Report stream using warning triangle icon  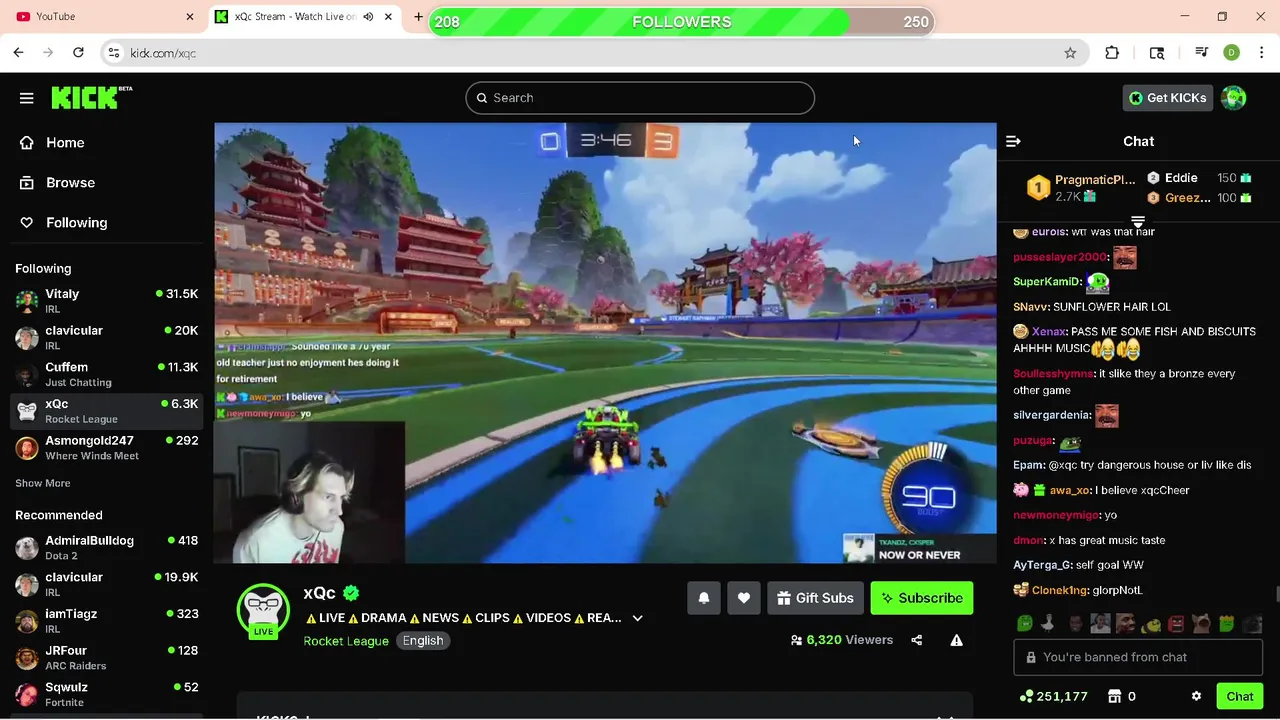[x=957, y=640]
